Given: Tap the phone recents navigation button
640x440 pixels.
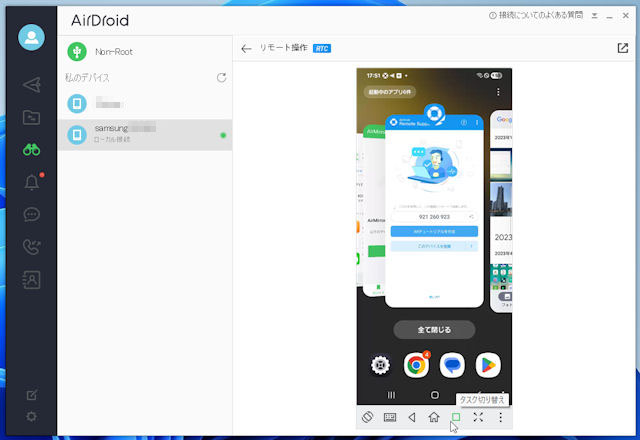Looking at the screenshot, I should pos(391,395).
